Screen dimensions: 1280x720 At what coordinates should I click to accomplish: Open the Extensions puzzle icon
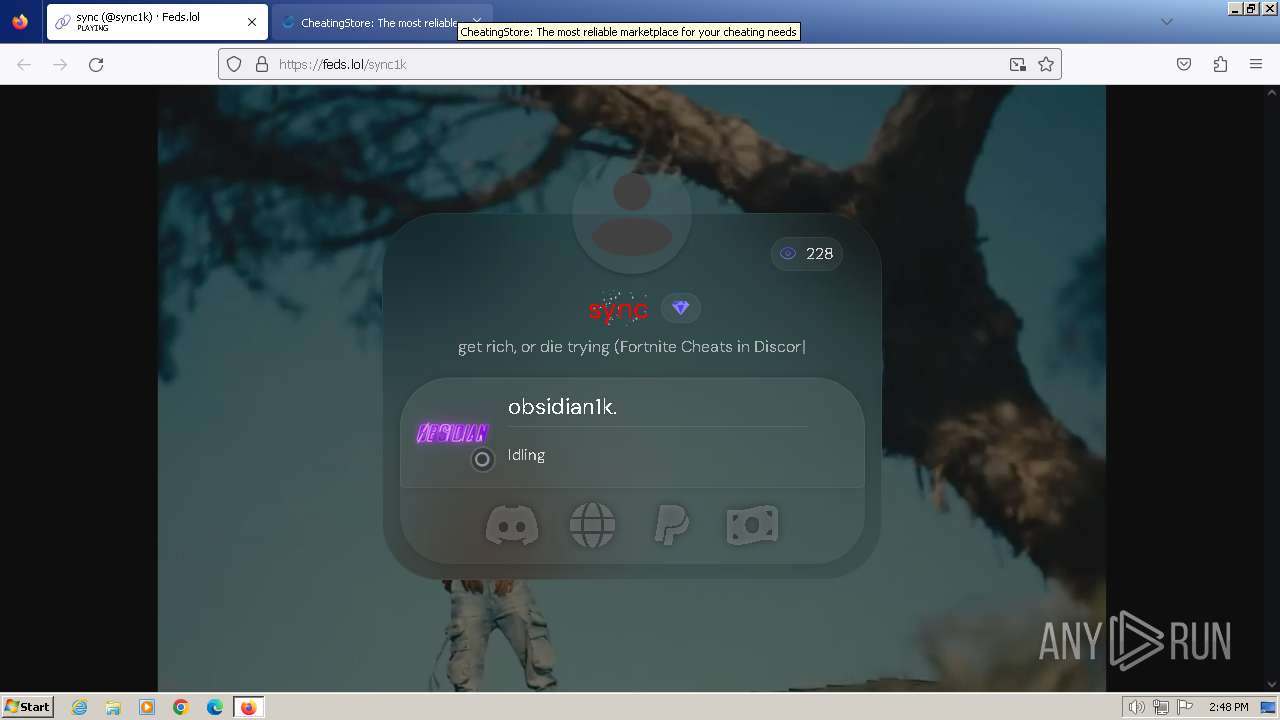[1220, 64]
